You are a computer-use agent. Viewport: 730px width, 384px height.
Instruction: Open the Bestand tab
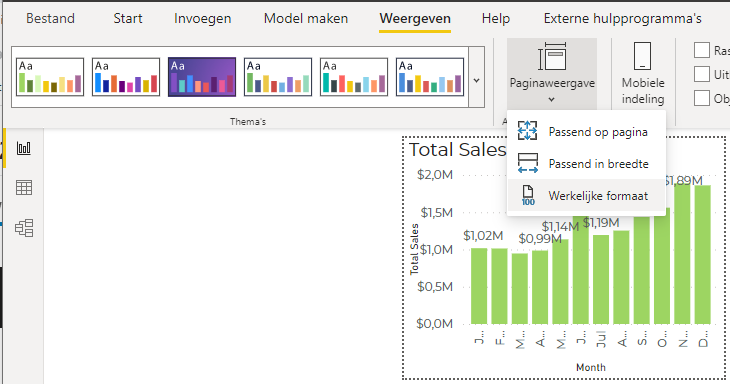tap(50, 19)
